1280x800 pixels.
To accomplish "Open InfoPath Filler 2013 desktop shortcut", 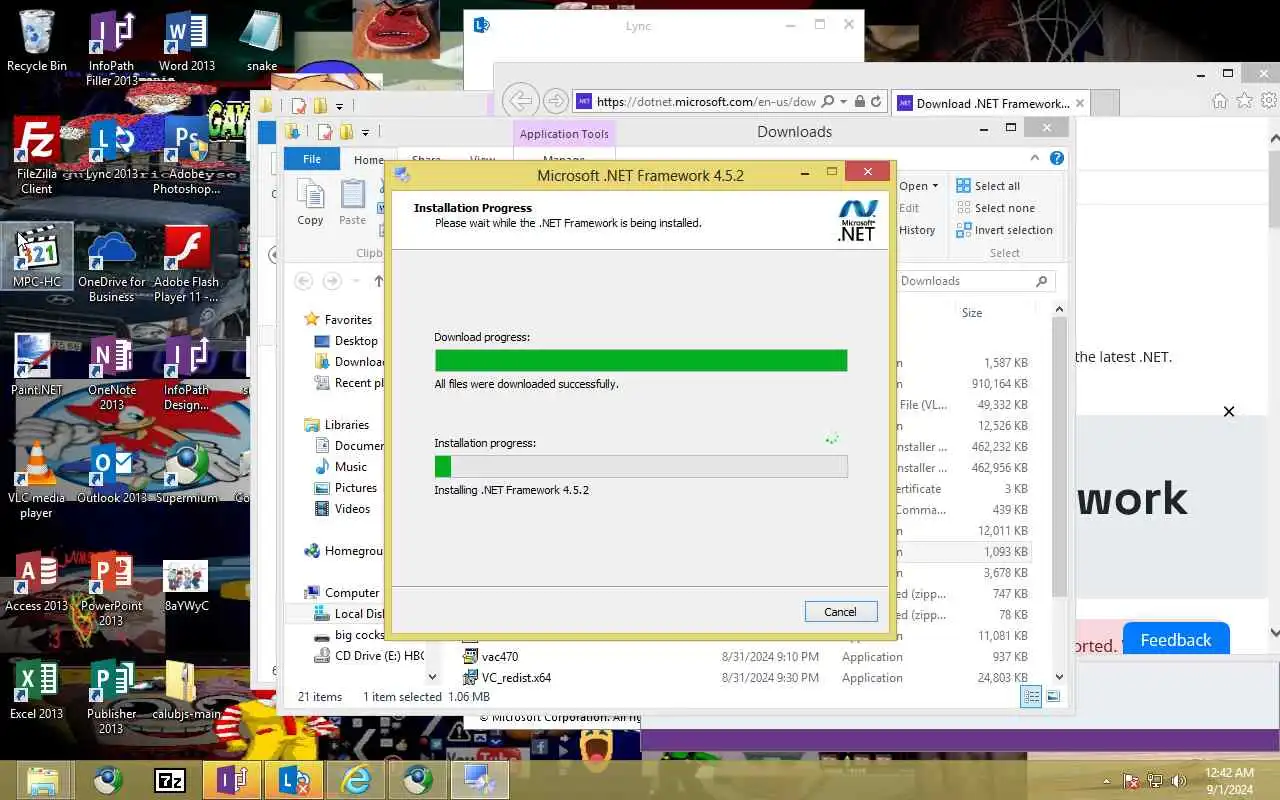I will [x=111, y=47].
